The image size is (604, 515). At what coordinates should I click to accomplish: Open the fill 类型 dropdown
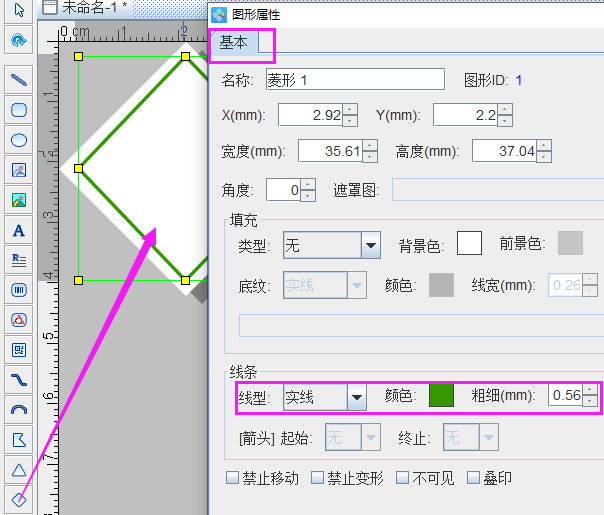click(371, 245)
